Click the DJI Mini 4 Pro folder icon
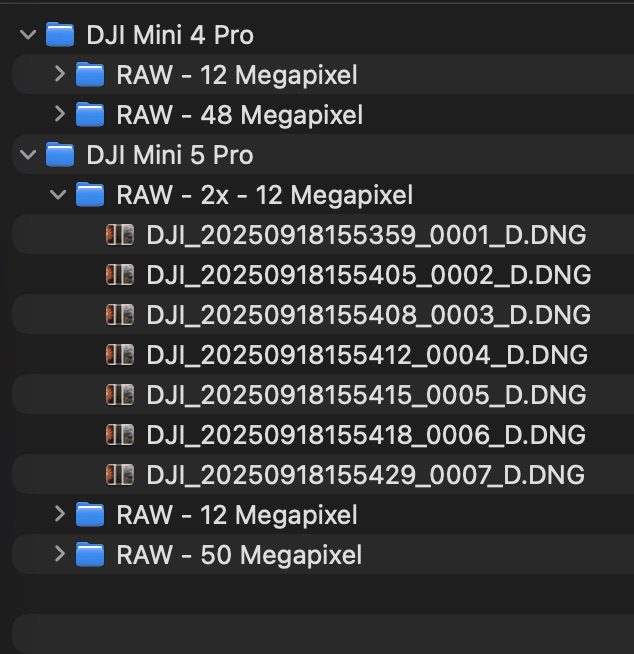Screen dimensions: 634x654 [61, 35]
